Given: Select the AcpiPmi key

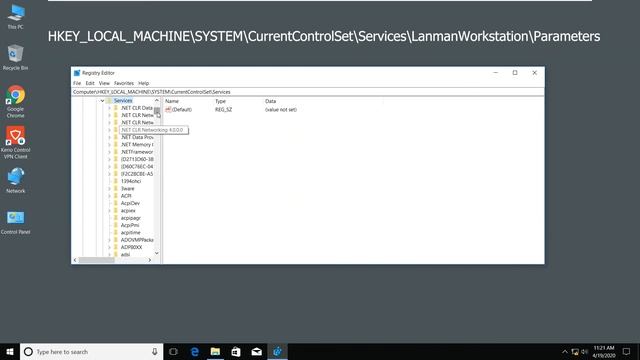Looking at the screenshot, I should click(x=130, y=225).
